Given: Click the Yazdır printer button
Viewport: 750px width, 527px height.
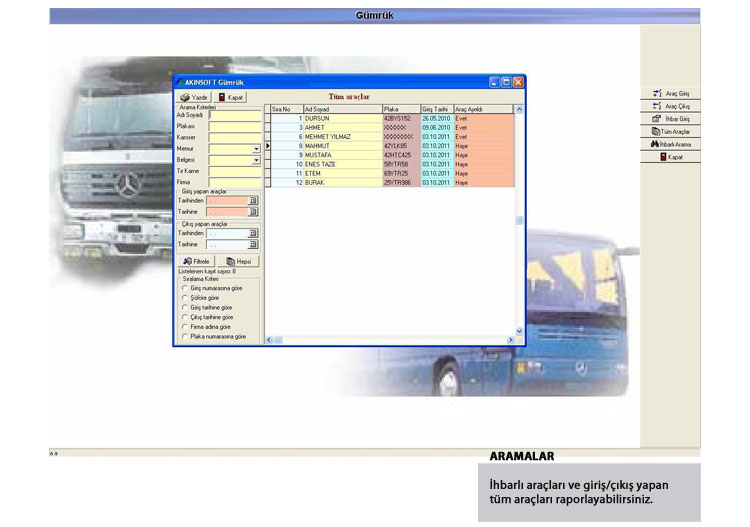Looking at the screenshot, I should 194,97.
